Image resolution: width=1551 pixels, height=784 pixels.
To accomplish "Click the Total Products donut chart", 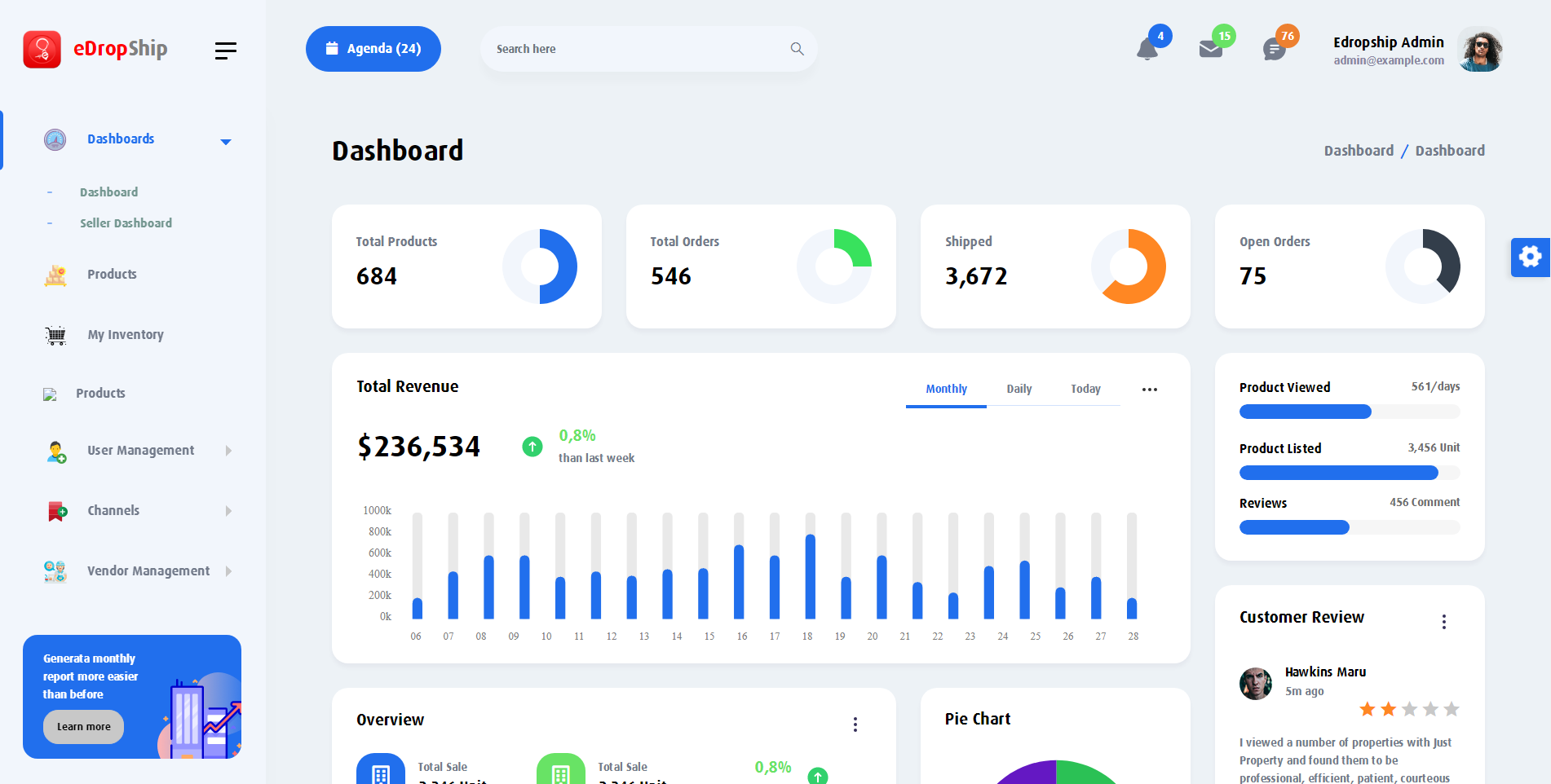I will 540,266.
